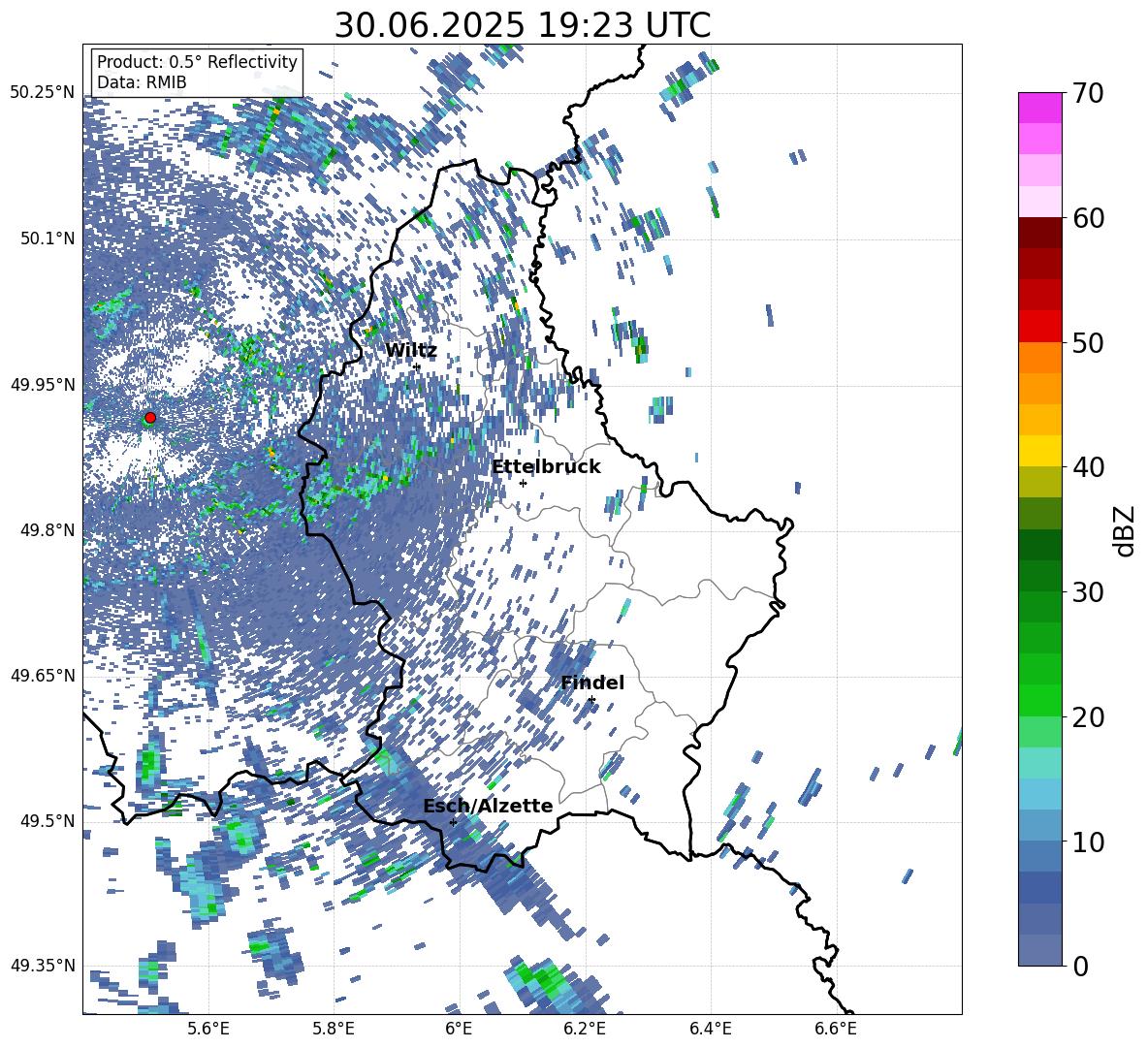
Task: Click the 60 tick label on colorbar
Action: click(x=1087, y=218)
